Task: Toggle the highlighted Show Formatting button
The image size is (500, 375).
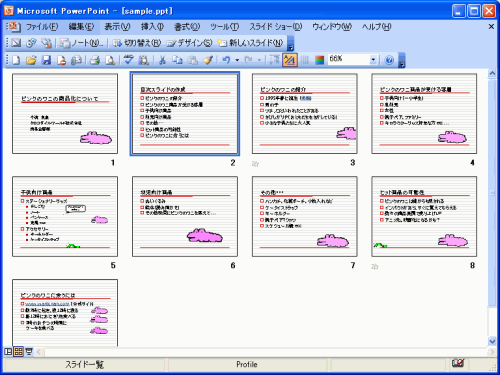Action: pyautogui.click(x=289, y=60)
